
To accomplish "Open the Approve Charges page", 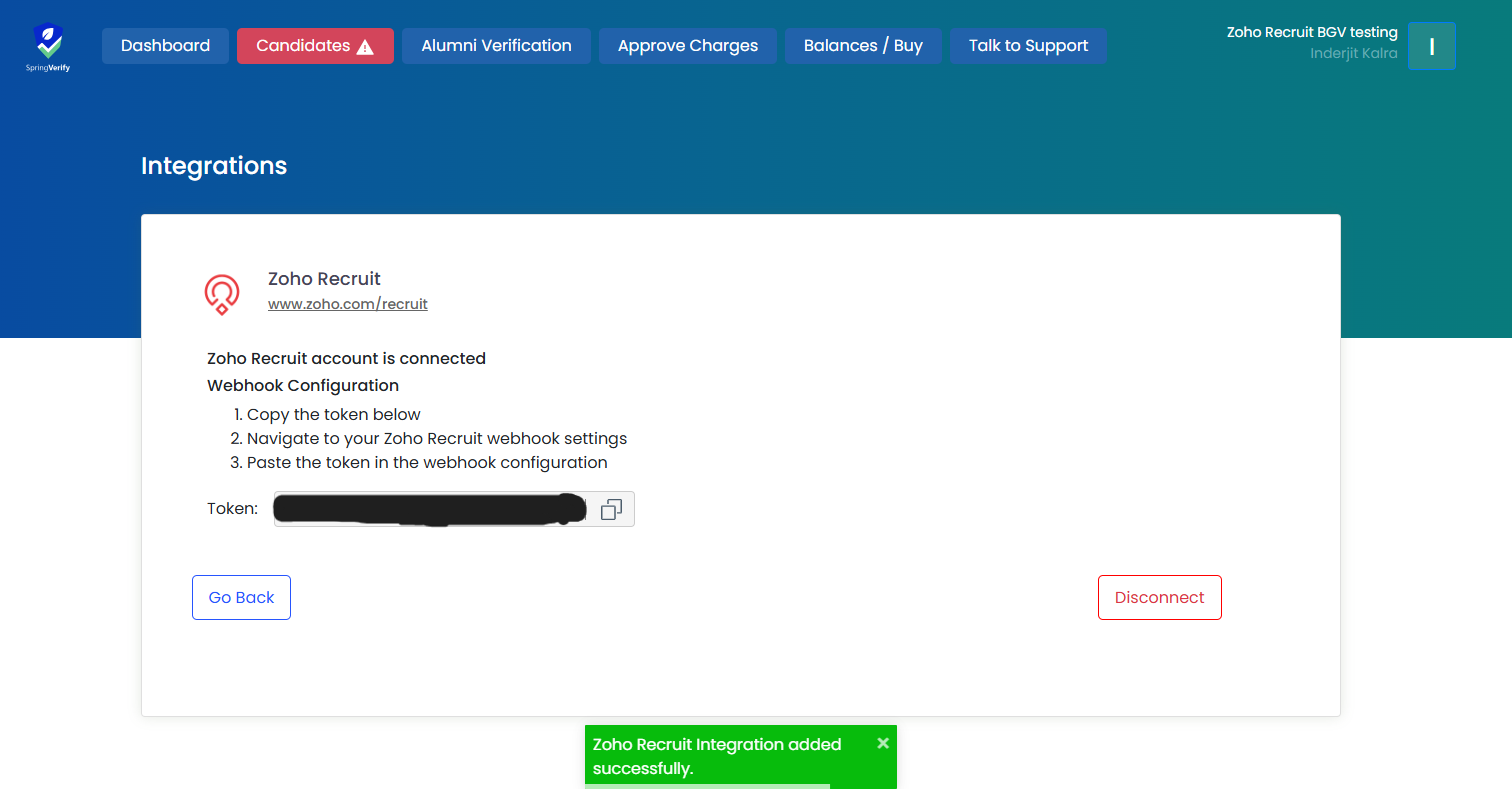I will click(688, 46).
